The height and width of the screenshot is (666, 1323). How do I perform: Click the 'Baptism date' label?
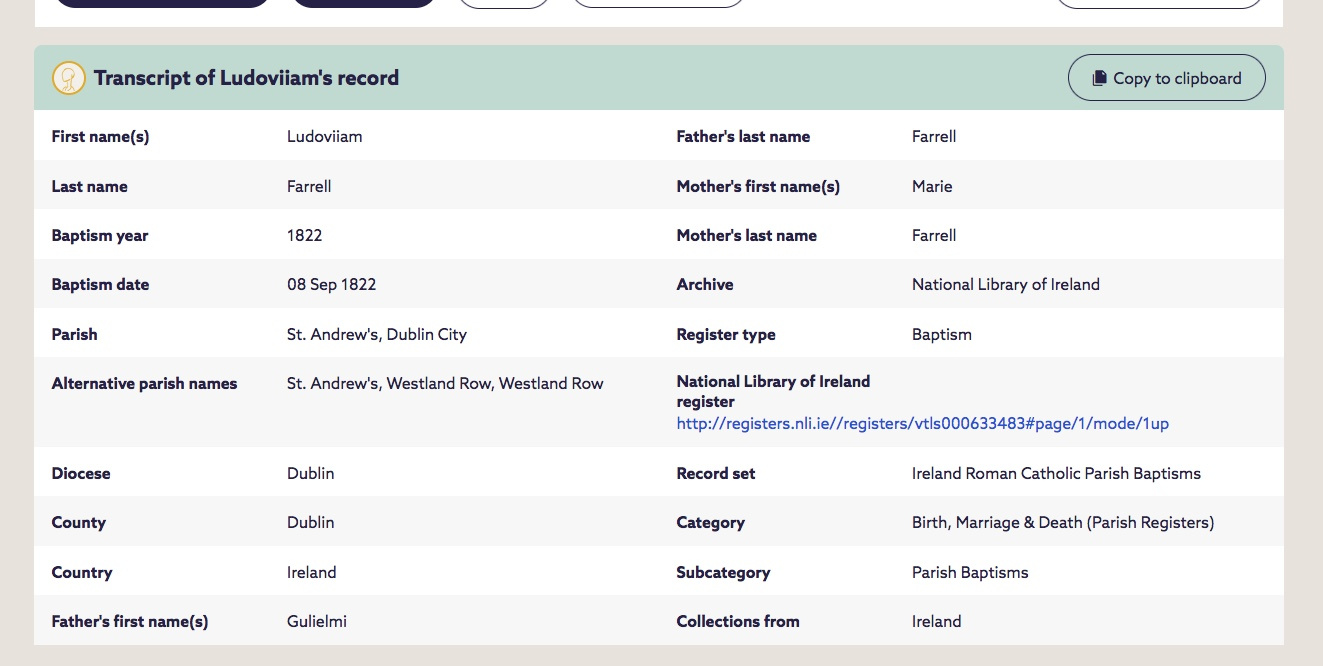coord(100,284)
